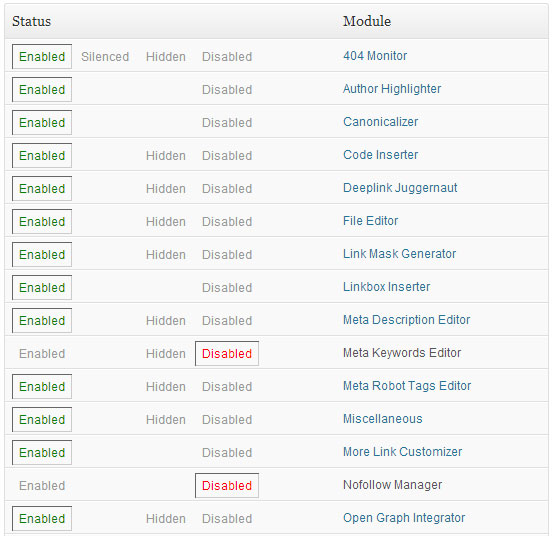Enable the Meta Keywords Editor module
Image resolution: width=559 pixels, height=536 pixels.
pyautogui.click(x=42, y=353)
